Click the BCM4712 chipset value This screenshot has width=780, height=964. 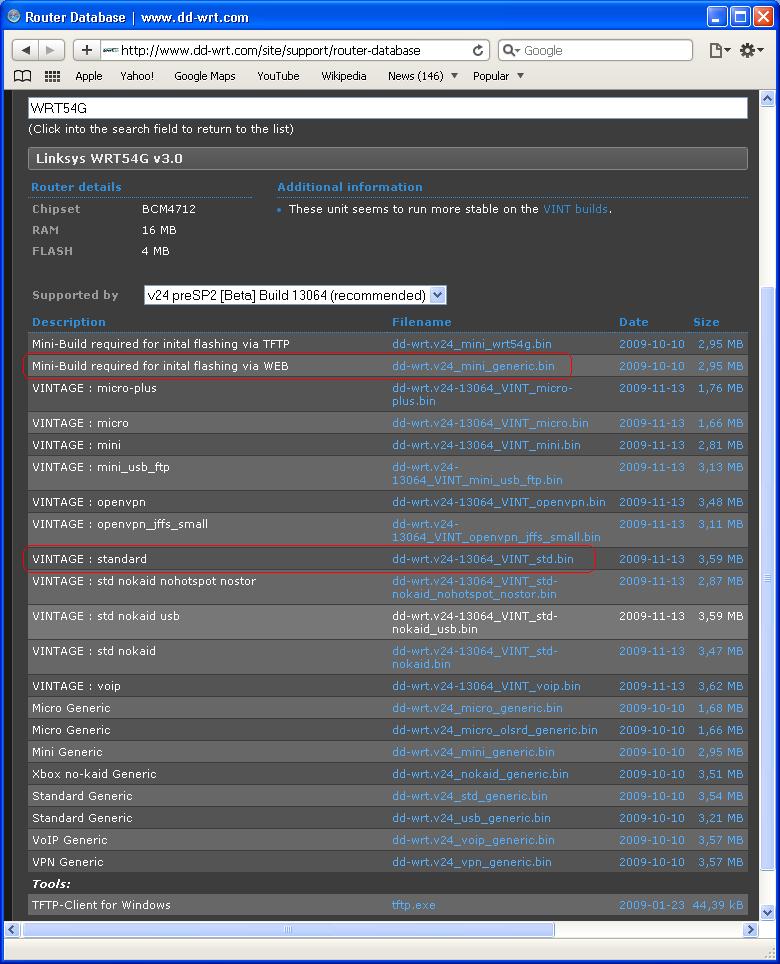(x=169, y=209)
